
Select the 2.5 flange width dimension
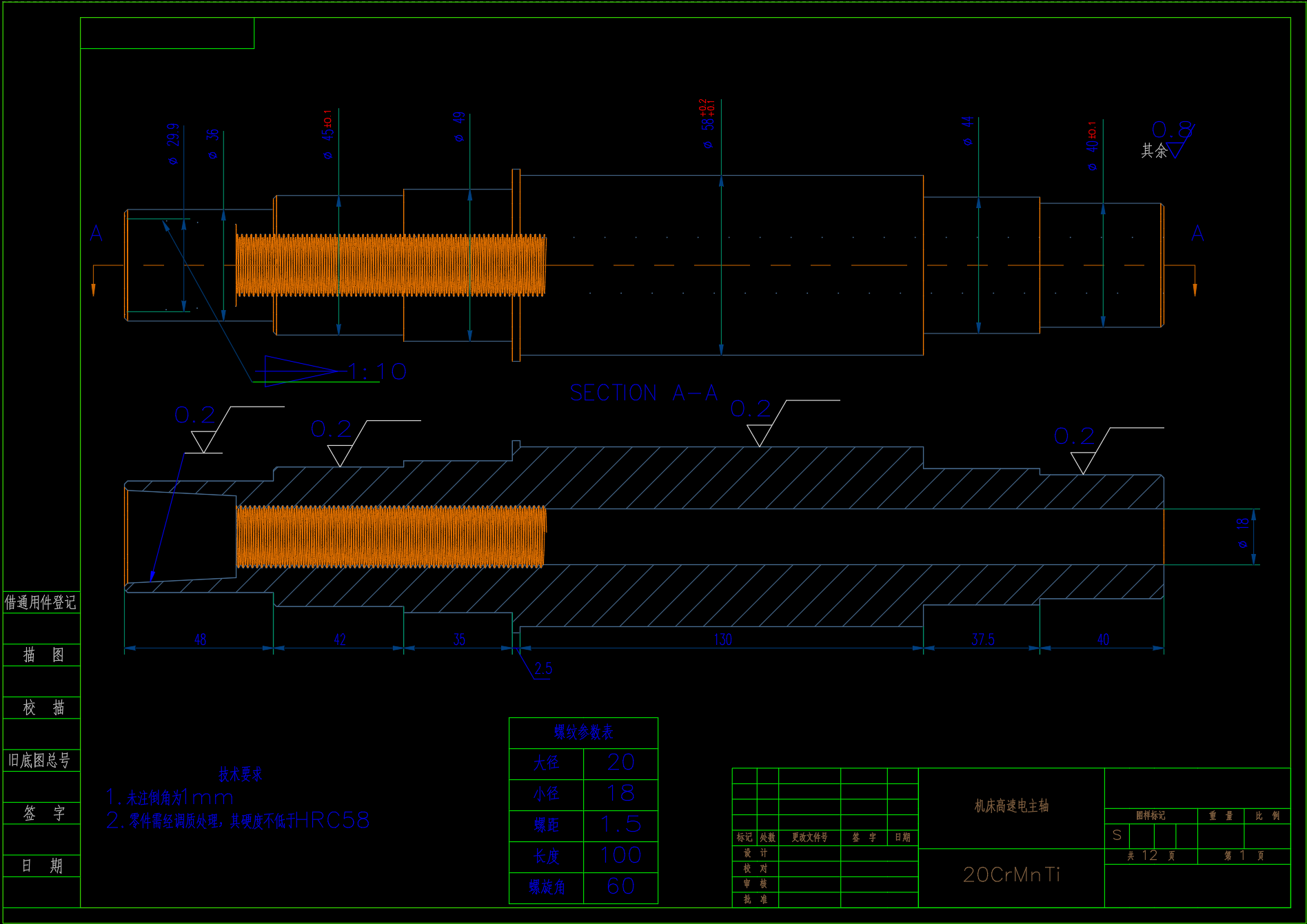pyautogui.click(x=543, y=669)
